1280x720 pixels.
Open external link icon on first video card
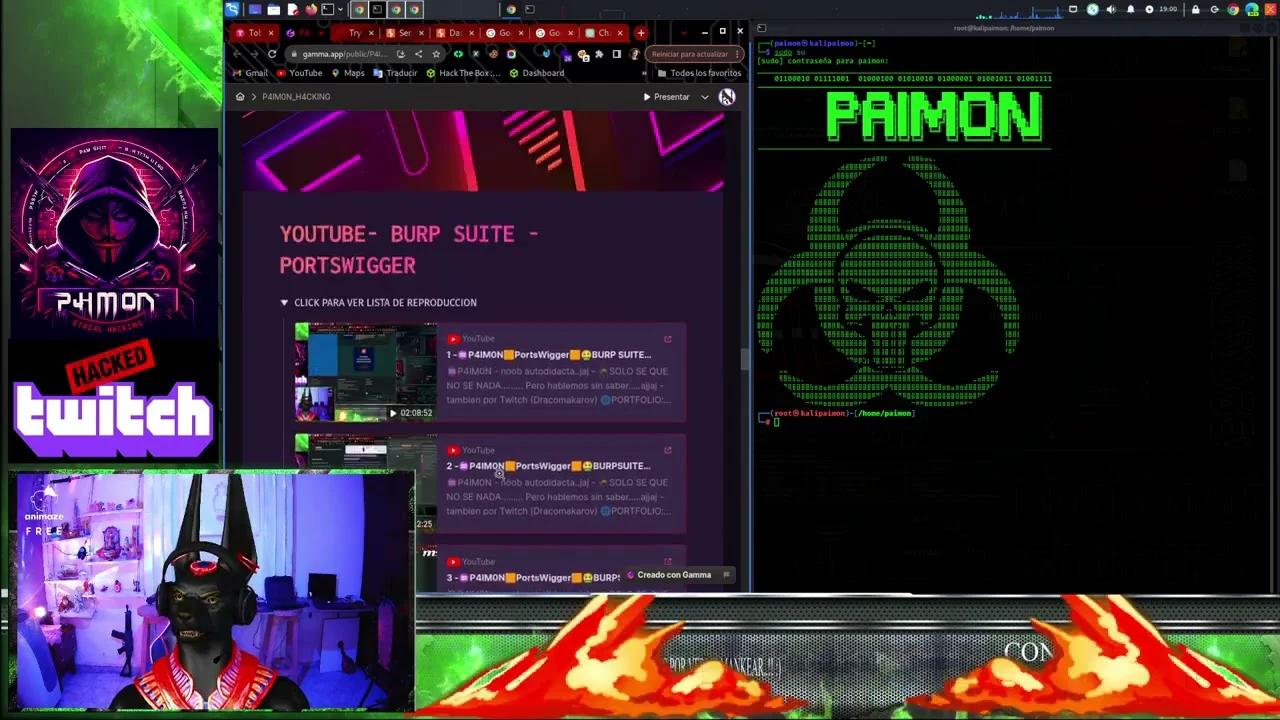[668, 339]
